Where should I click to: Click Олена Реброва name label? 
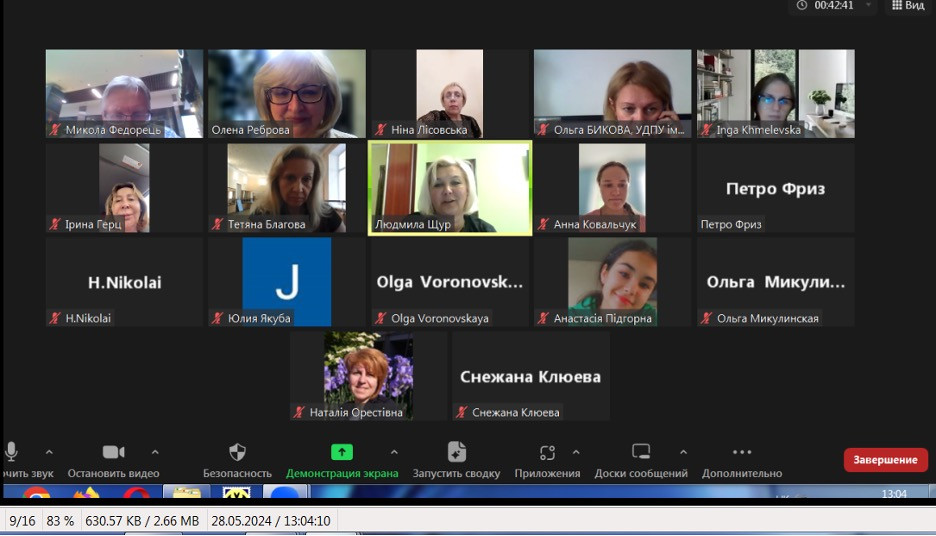click(x=251, y=130)
